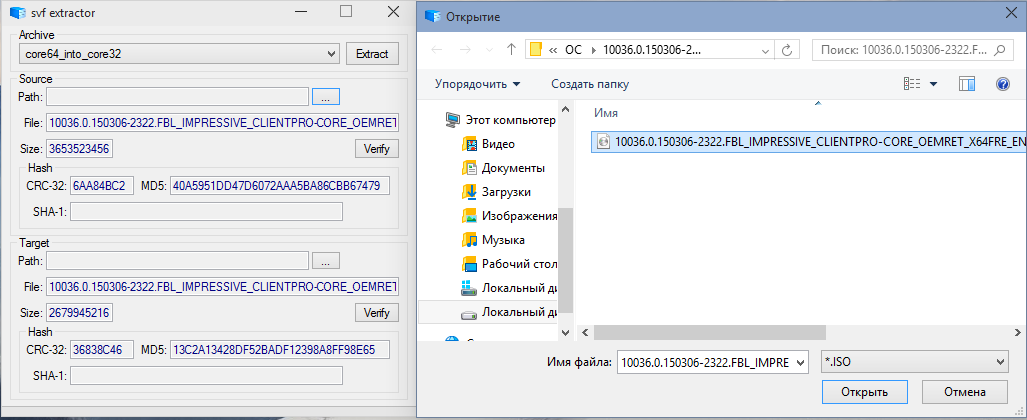Open help in the dialog
Viewport: 1027px width, 420px height.
pyautogui.click(x=1003, y=84)
